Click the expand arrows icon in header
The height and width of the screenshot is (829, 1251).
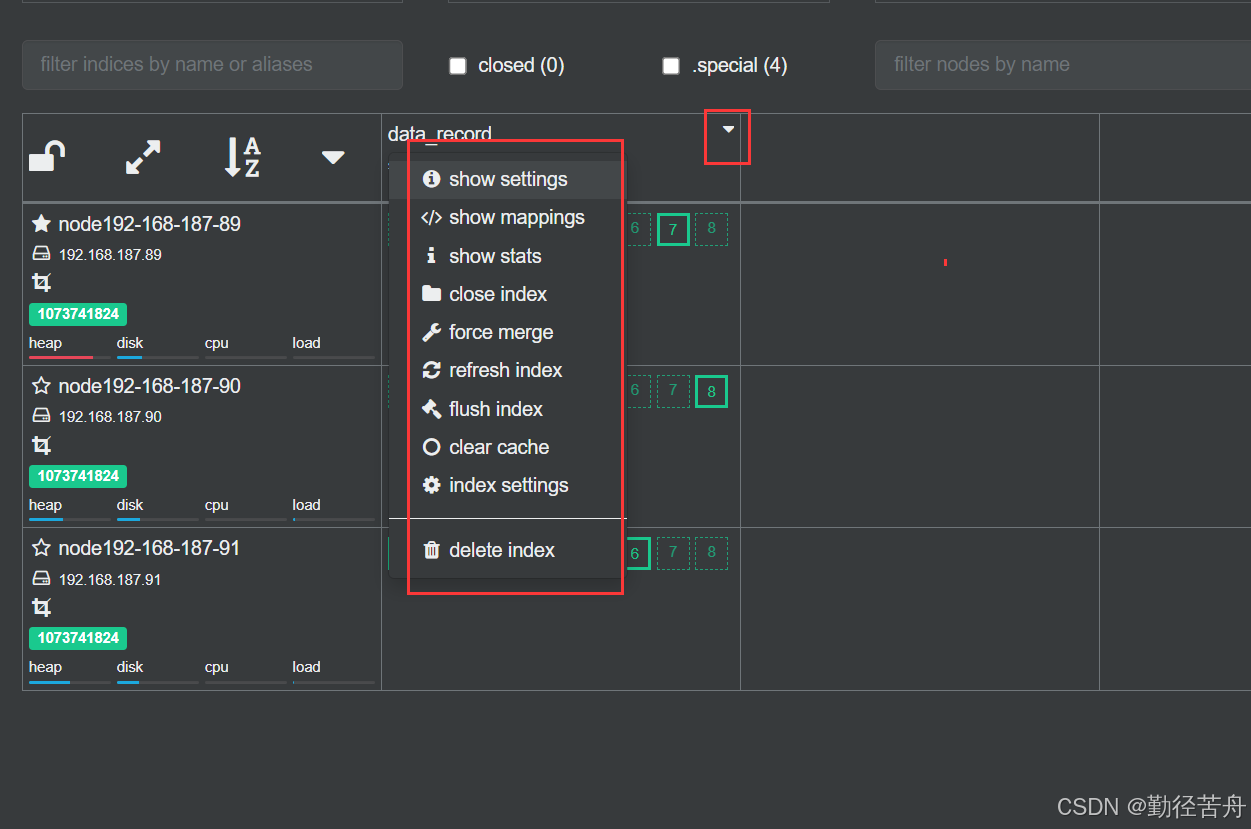coord(143,157)
